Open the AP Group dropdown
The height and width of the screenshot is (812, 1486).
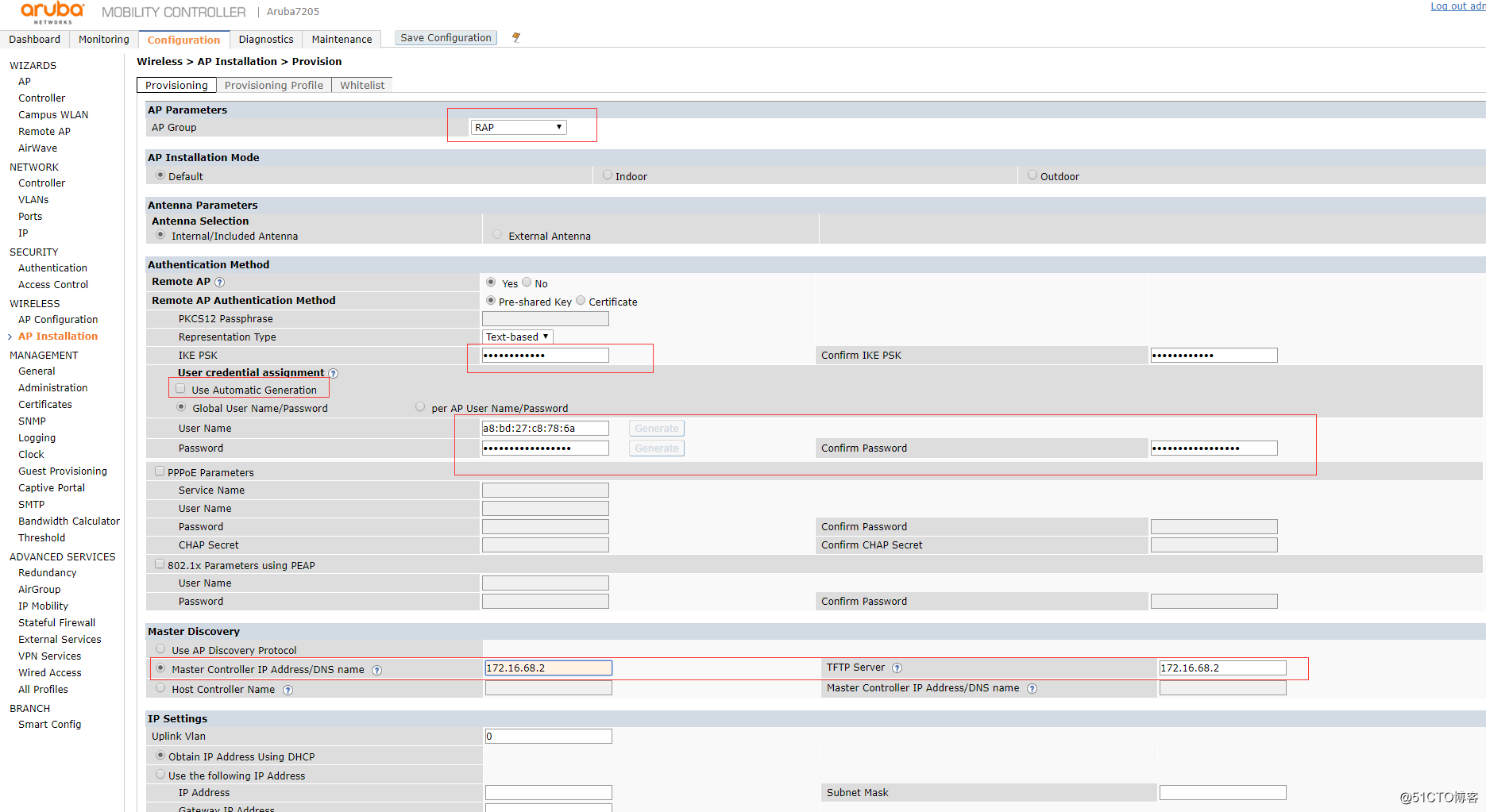(x=519, y=127)
